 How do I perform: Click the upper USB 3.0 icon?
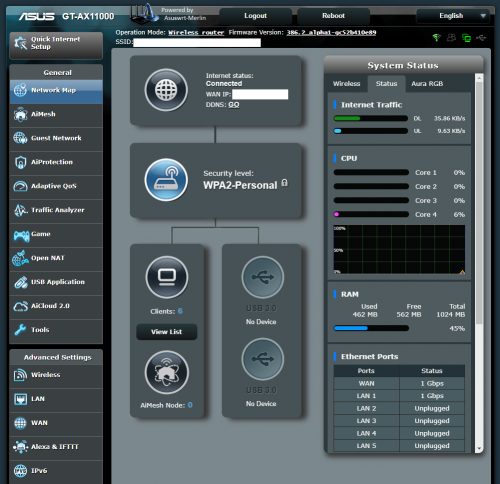point(263,277)
